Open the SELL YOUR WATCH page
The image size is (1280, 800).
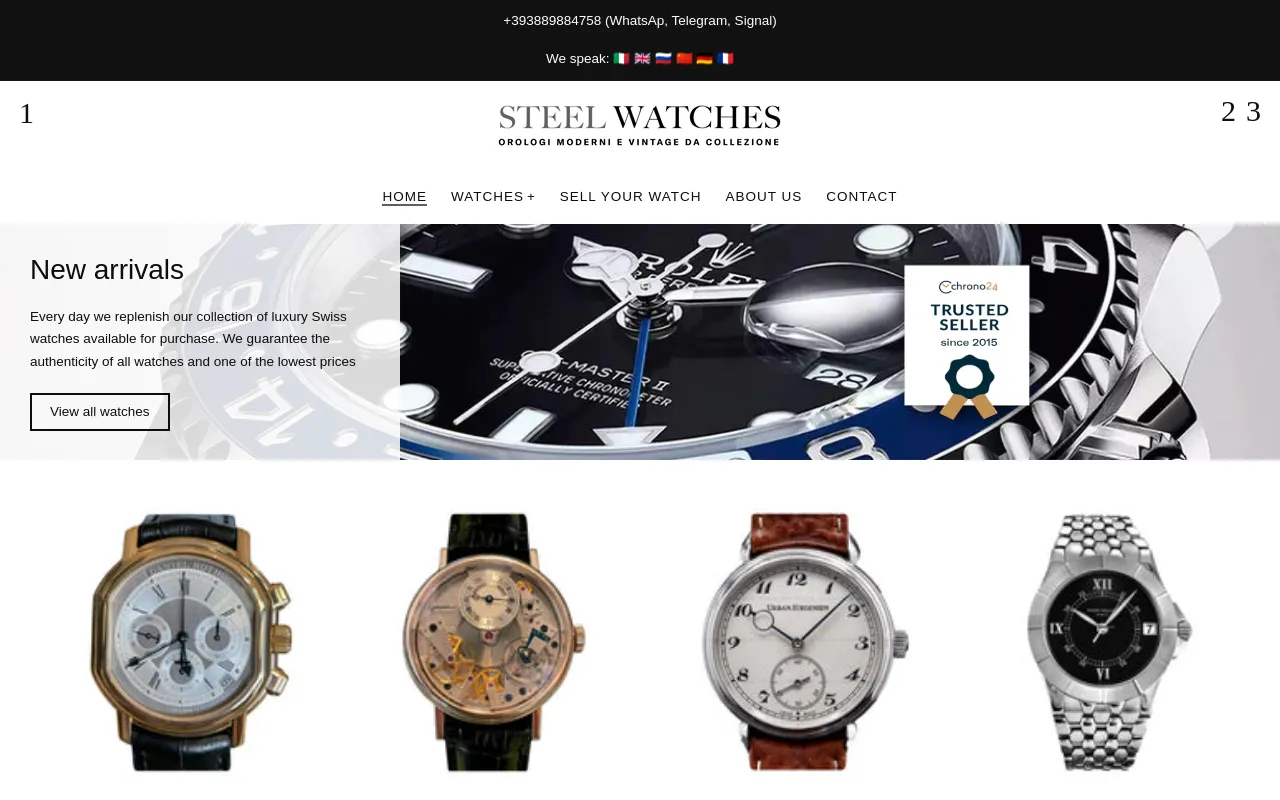tap(630, 197)
